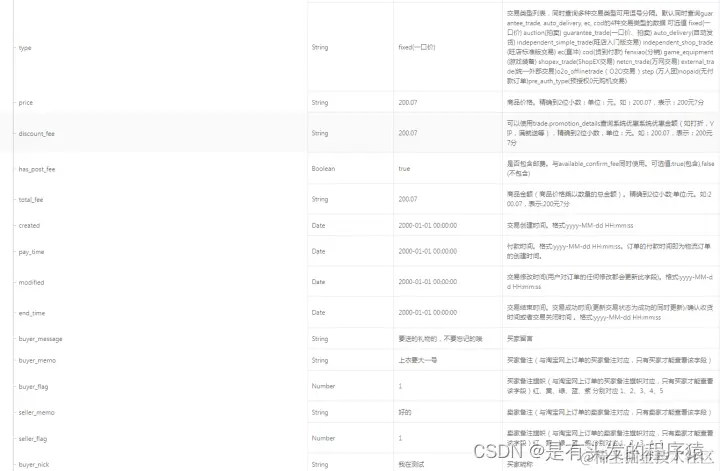Click 'String' data type in buyer_nick row

tap(320, 465)
